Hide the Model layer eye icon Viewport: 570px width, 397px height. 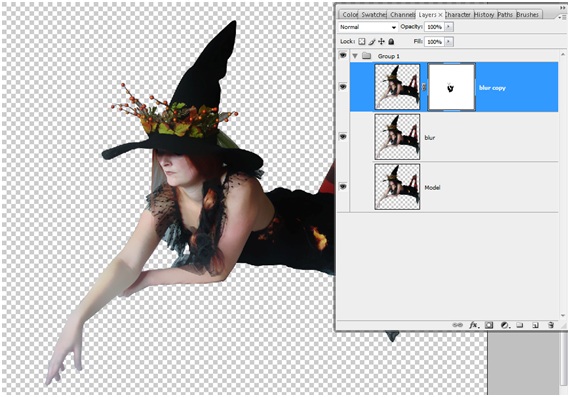point(343,187)
